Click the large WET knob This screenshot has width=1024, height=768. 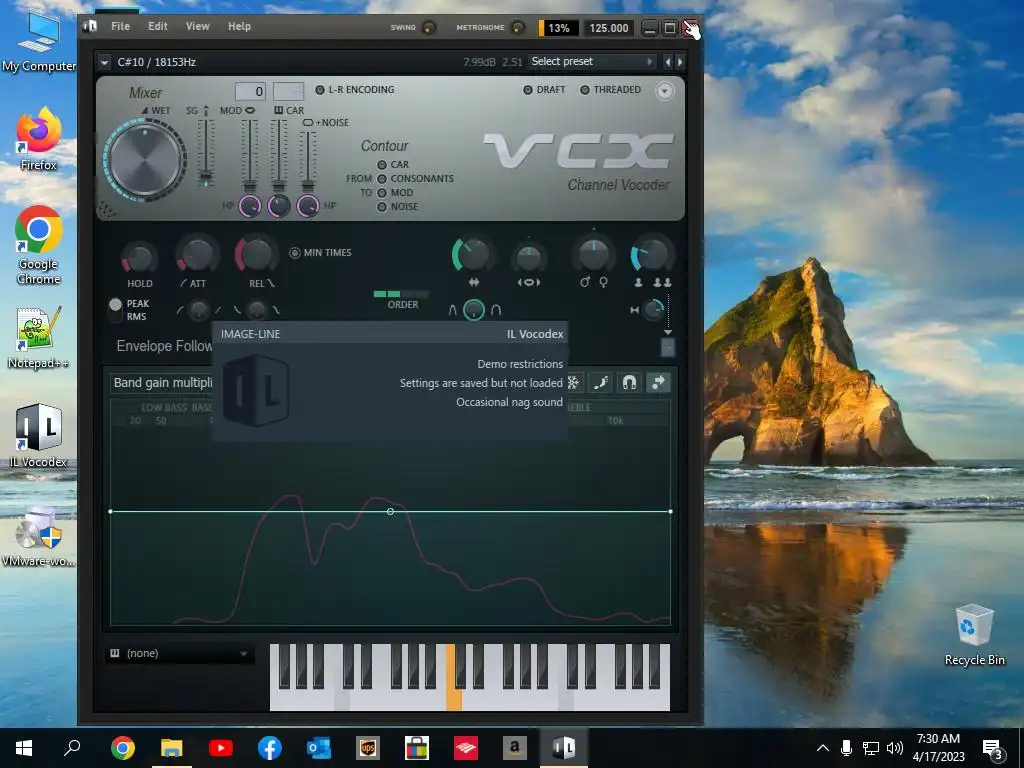pos(145,159)
